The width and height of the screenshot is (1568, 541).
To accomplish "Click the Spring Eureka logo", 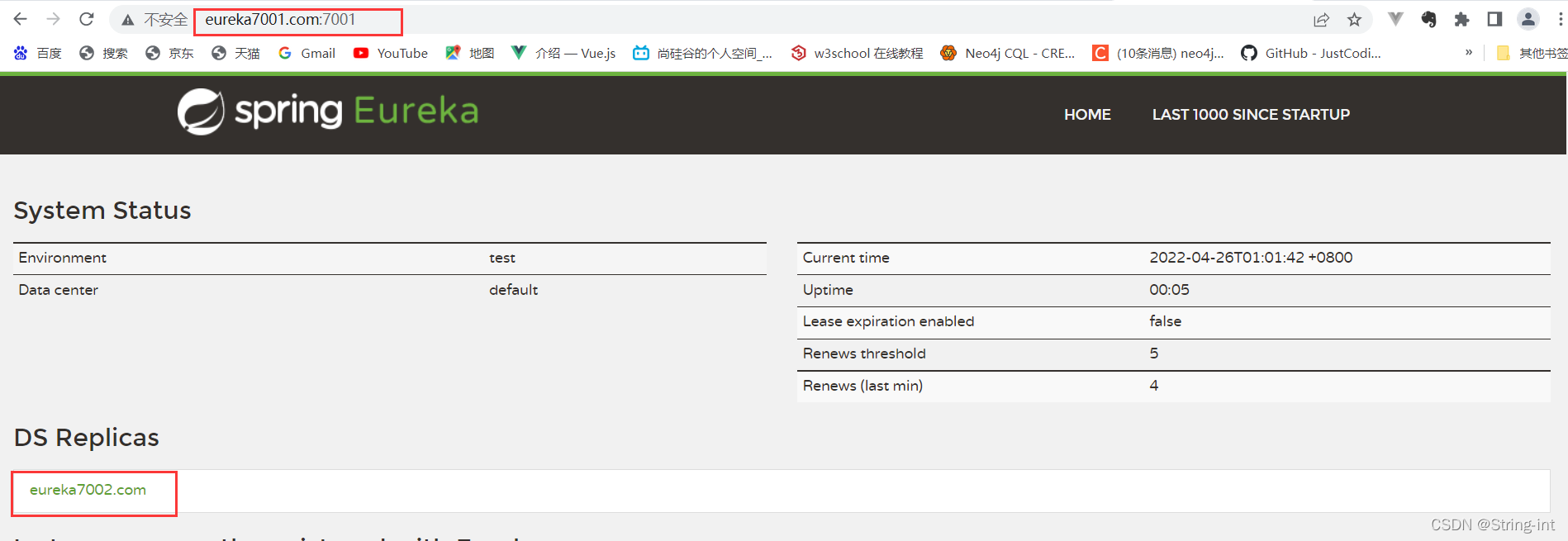I will pos(328,112).
